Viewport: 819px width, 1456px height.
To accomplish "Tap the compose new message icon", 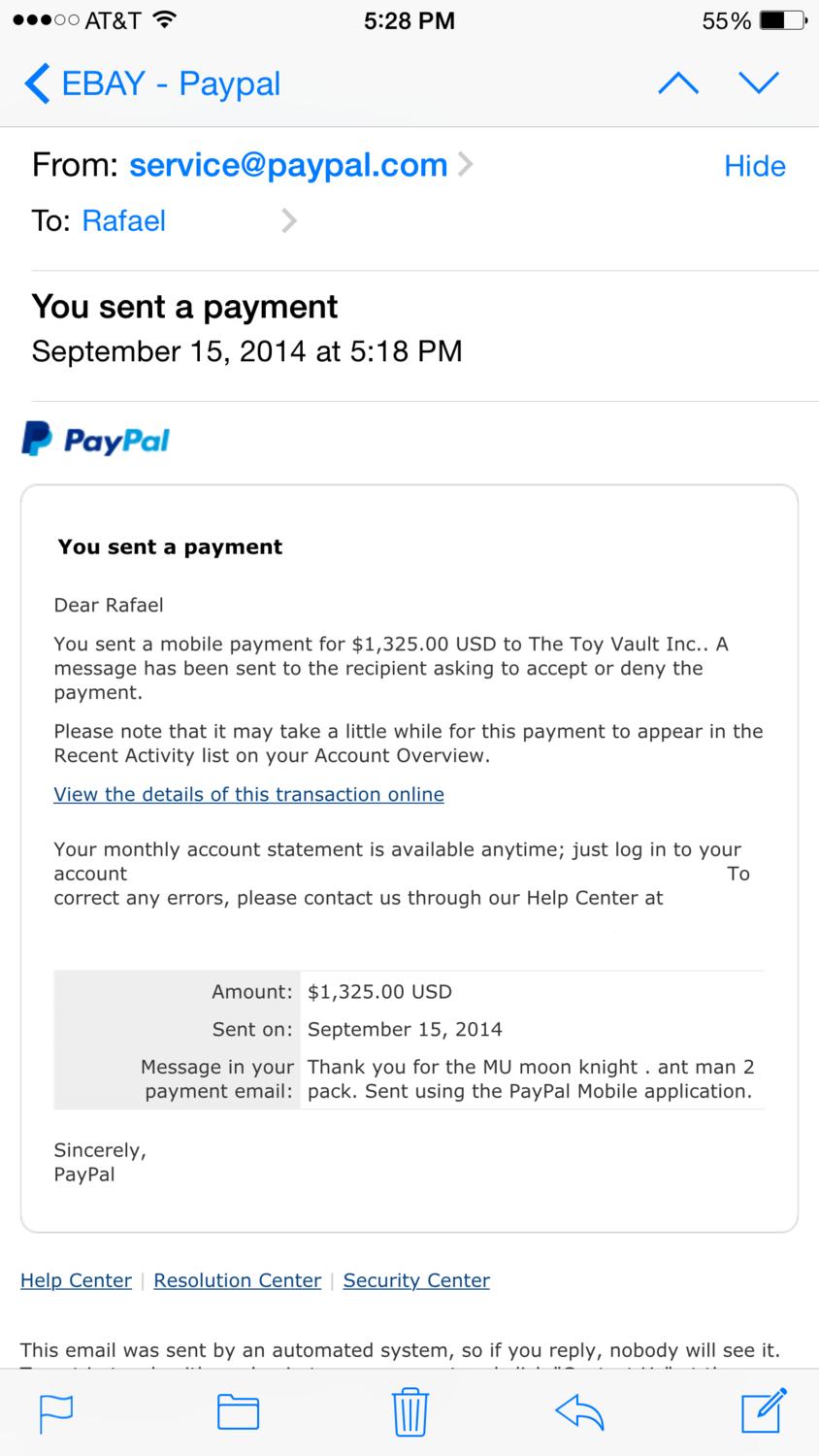I will click(x=763, y=1410).
